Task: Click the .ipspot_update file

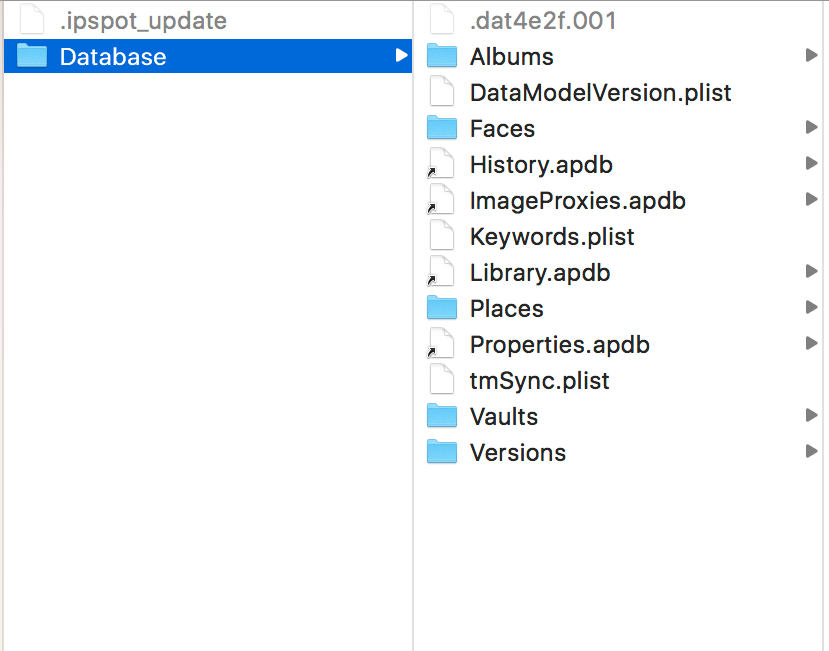Action: [131, 20]
